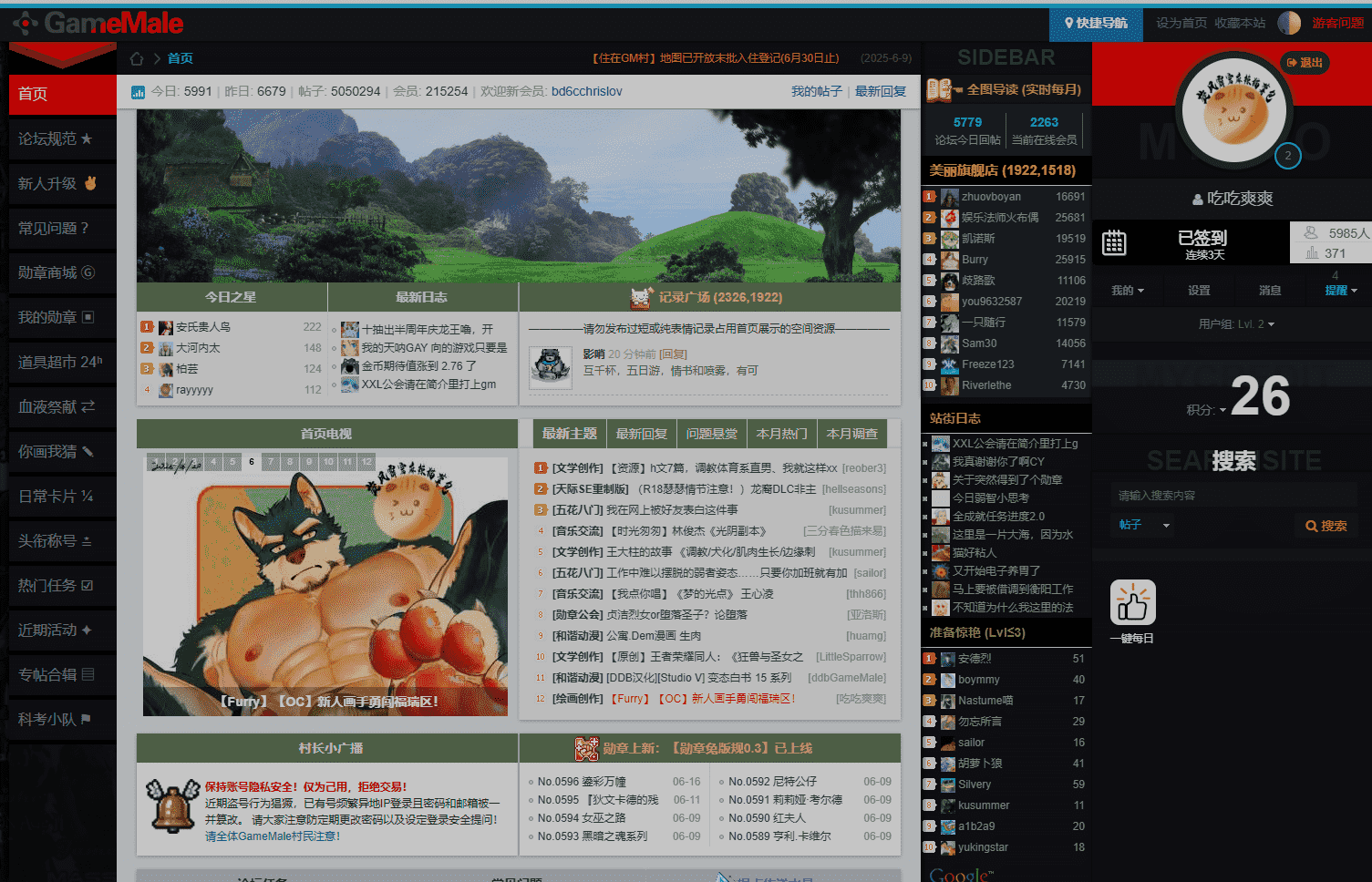1372x882 pixels.
Task: Switch to the 本月热门 tab
Action: point(781,434)
